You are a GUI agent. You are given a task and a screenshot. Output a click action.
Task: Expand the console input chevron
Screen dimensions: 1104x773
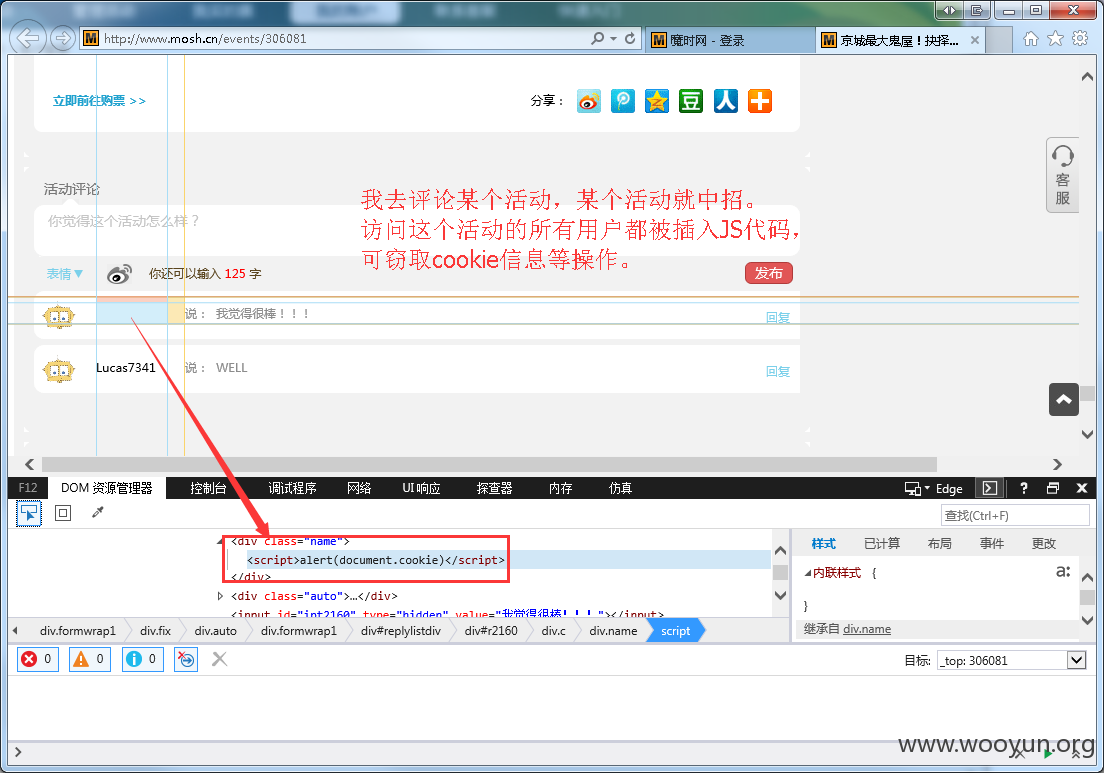18,752
